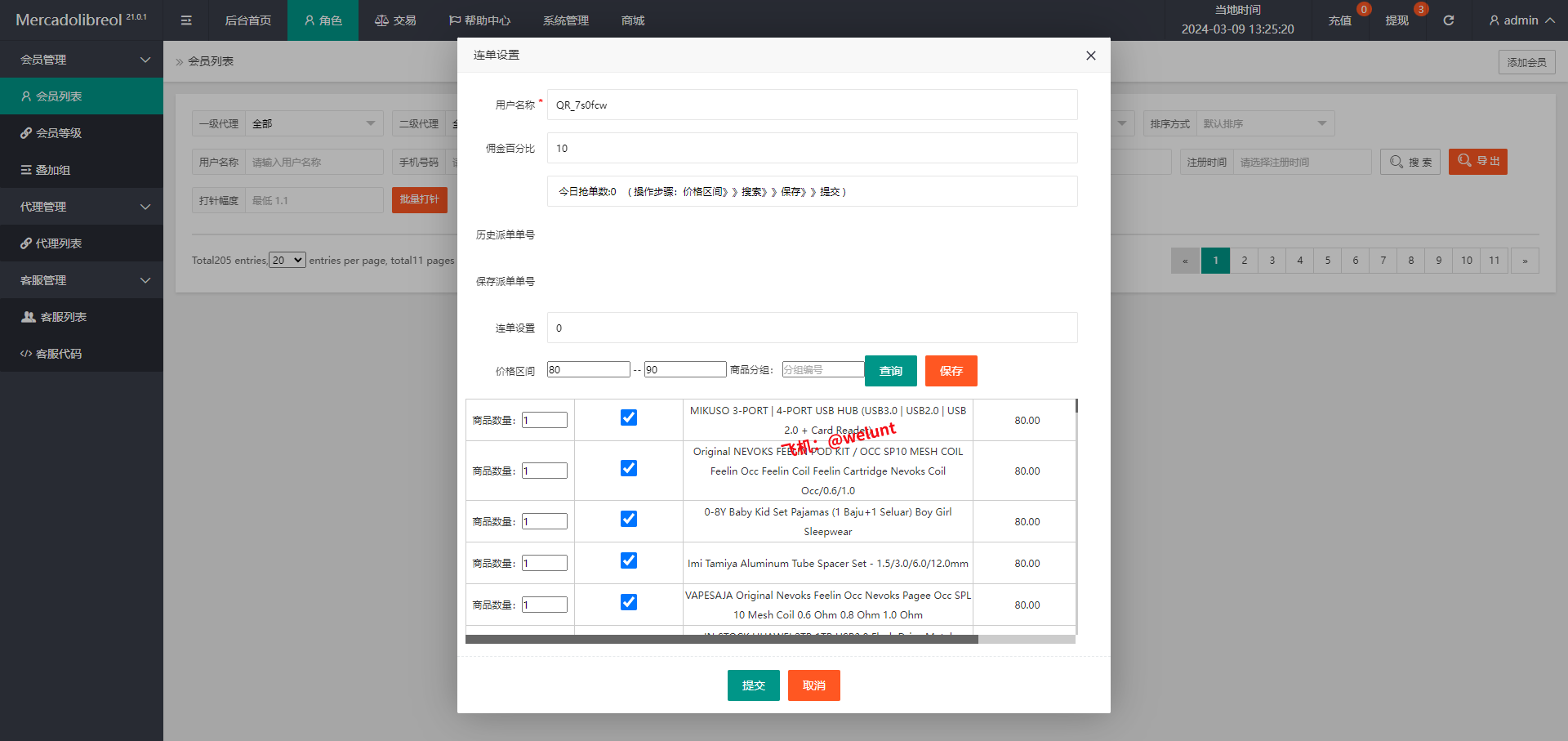This screenshot has width=1568, height=741.
Task: Click the 充值 notification badge item
Action: tap(1340, 20)
